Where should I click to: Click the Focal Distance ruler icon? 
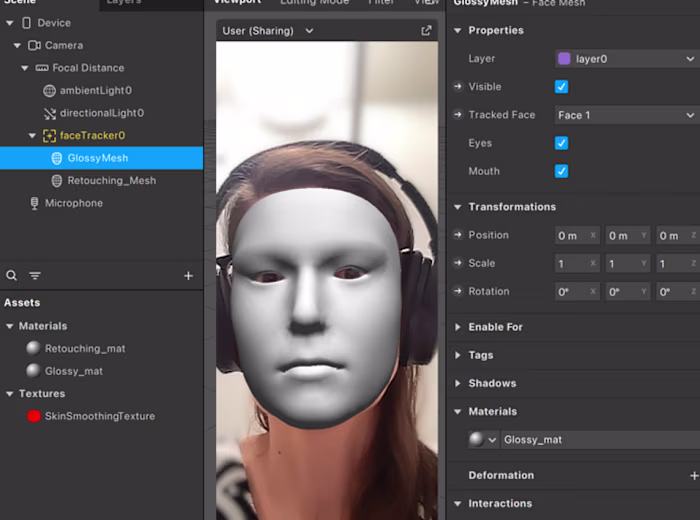pyautogui.click(x=42, y=68)
